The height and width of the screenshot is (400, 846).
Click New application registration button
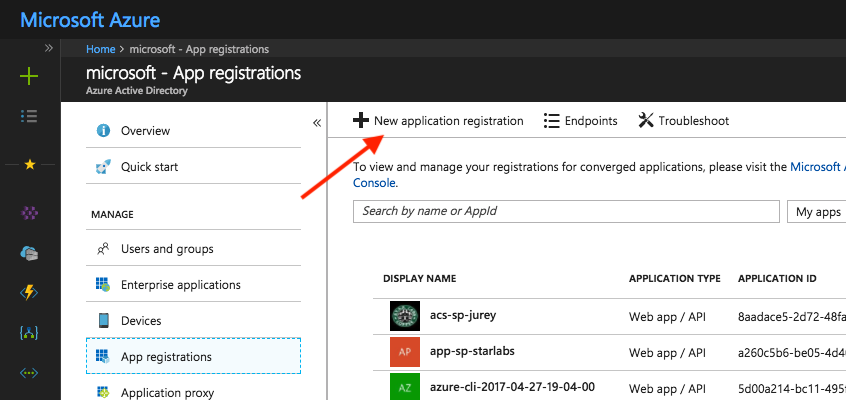(438, 121)
